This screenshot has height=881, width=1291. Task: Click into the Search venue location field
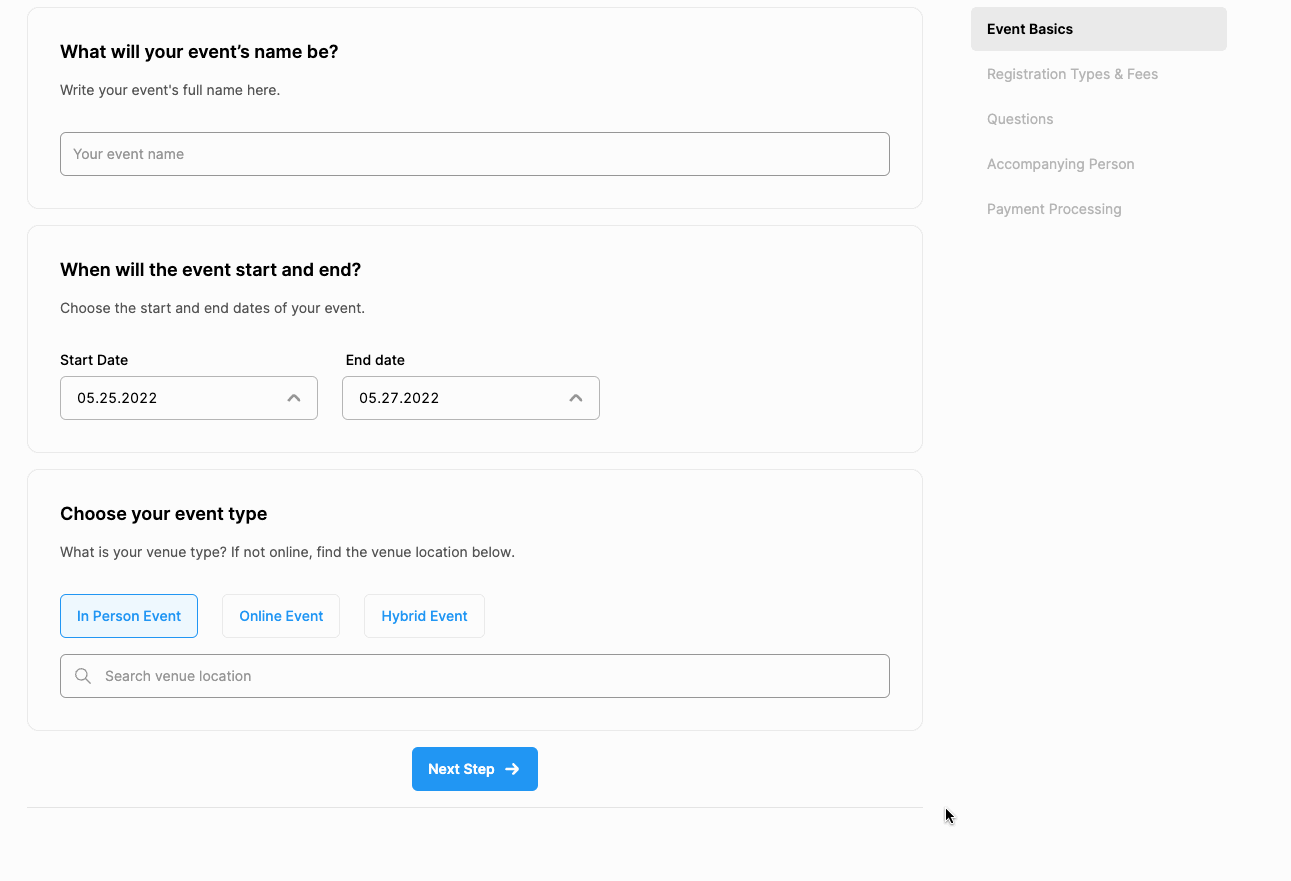point(490,676)
